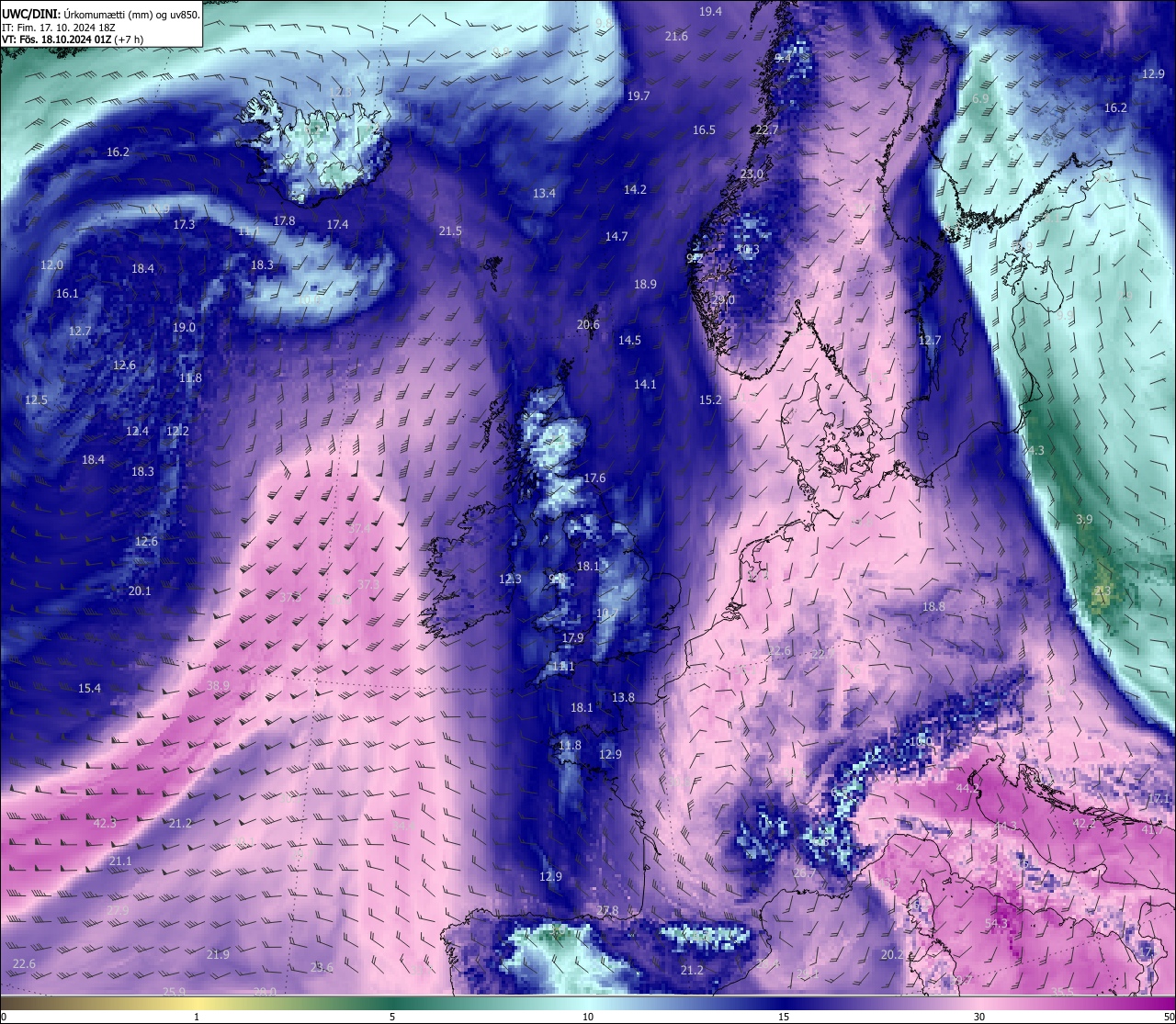Click the 15 tick on the color scale

784,1017
